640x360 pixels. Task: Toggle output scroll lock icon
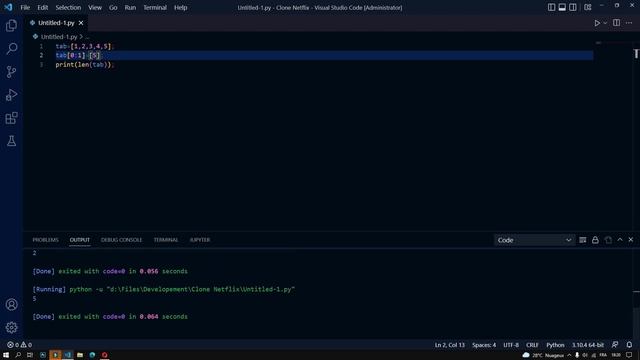595,240
